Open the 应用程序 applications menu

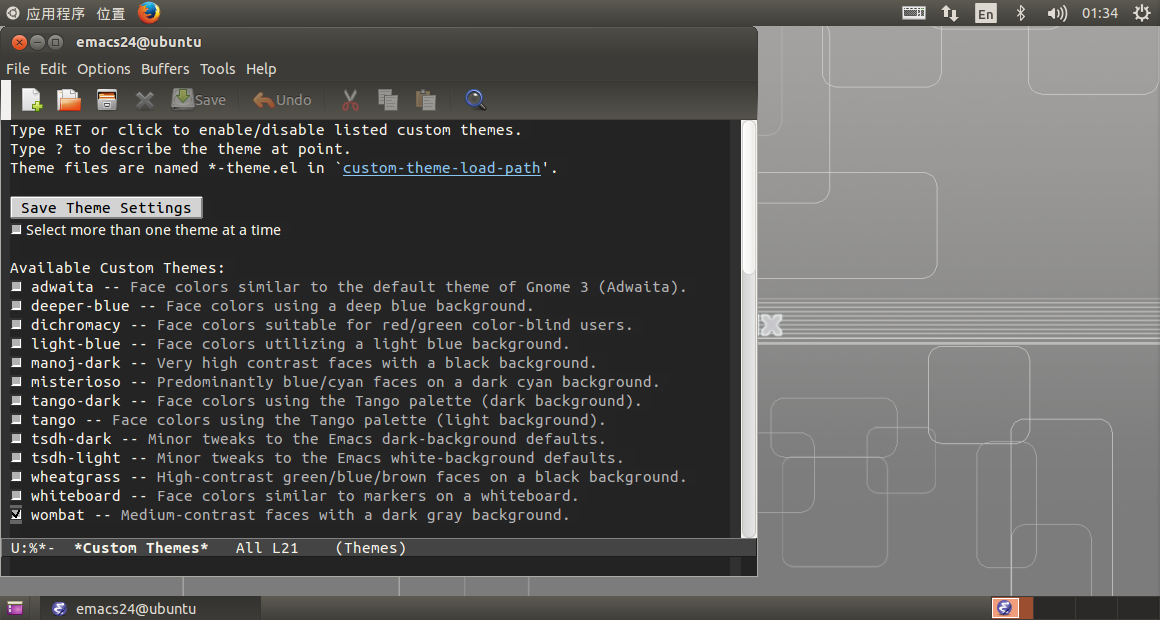click(55, 13)
